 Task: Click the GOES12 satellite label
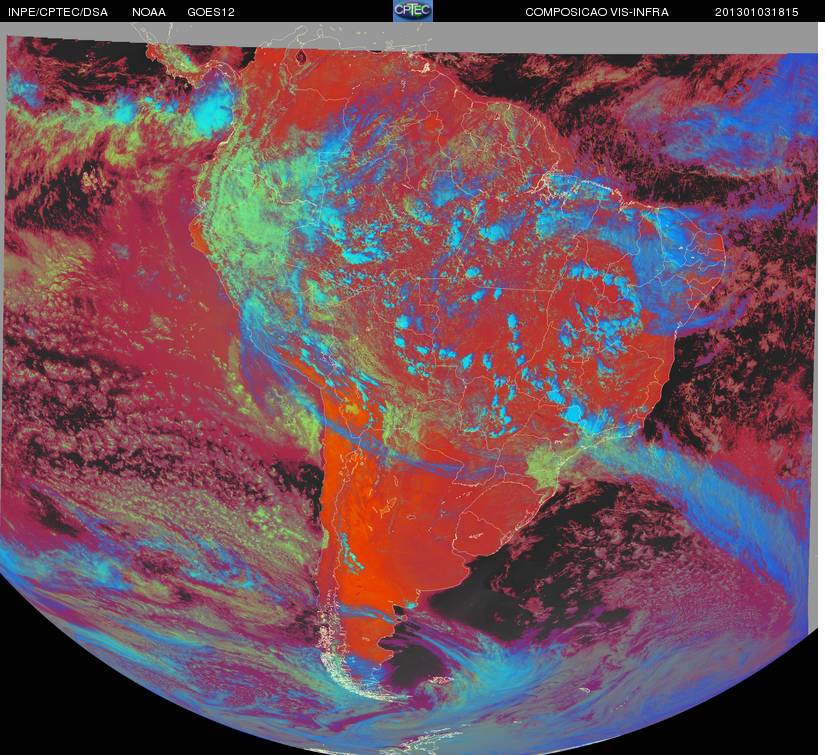tap(211, 12)
